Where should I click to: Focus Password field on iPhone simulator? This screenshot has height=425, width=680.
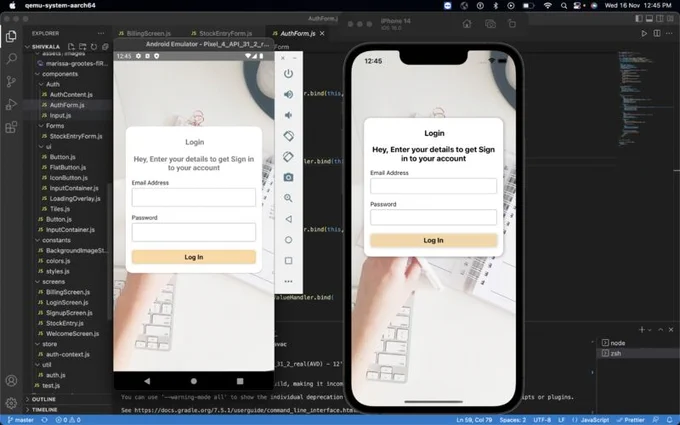[433, 217]
